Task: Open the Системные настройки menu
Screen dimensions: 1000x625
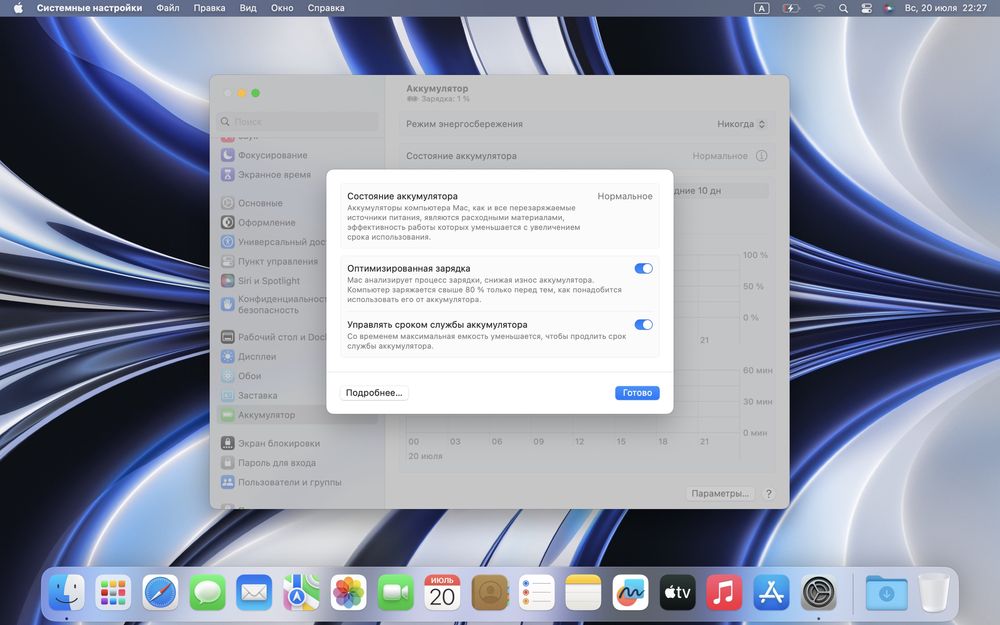Action: pyautogui.click(x=89, y=8)
